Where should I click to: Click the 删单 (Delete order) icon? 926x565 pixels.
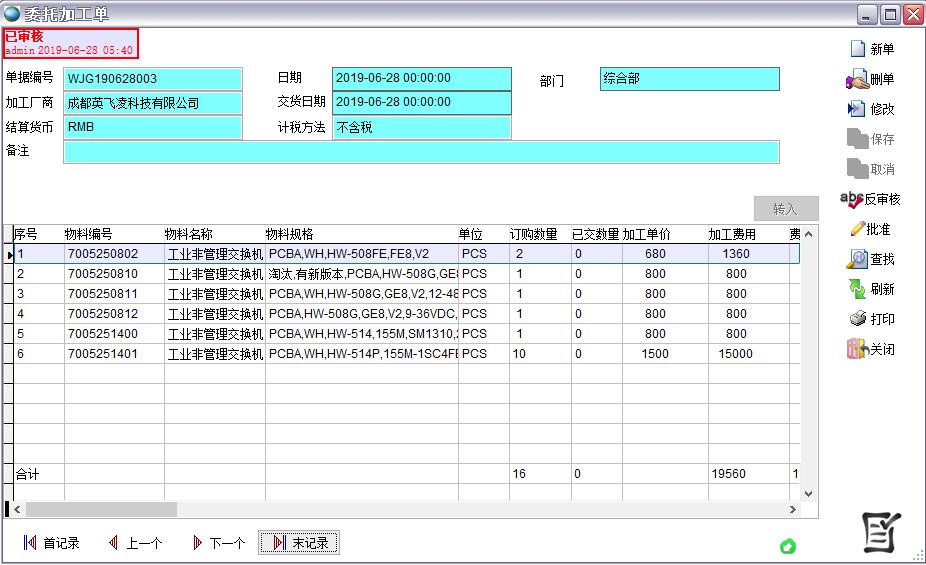857,79
